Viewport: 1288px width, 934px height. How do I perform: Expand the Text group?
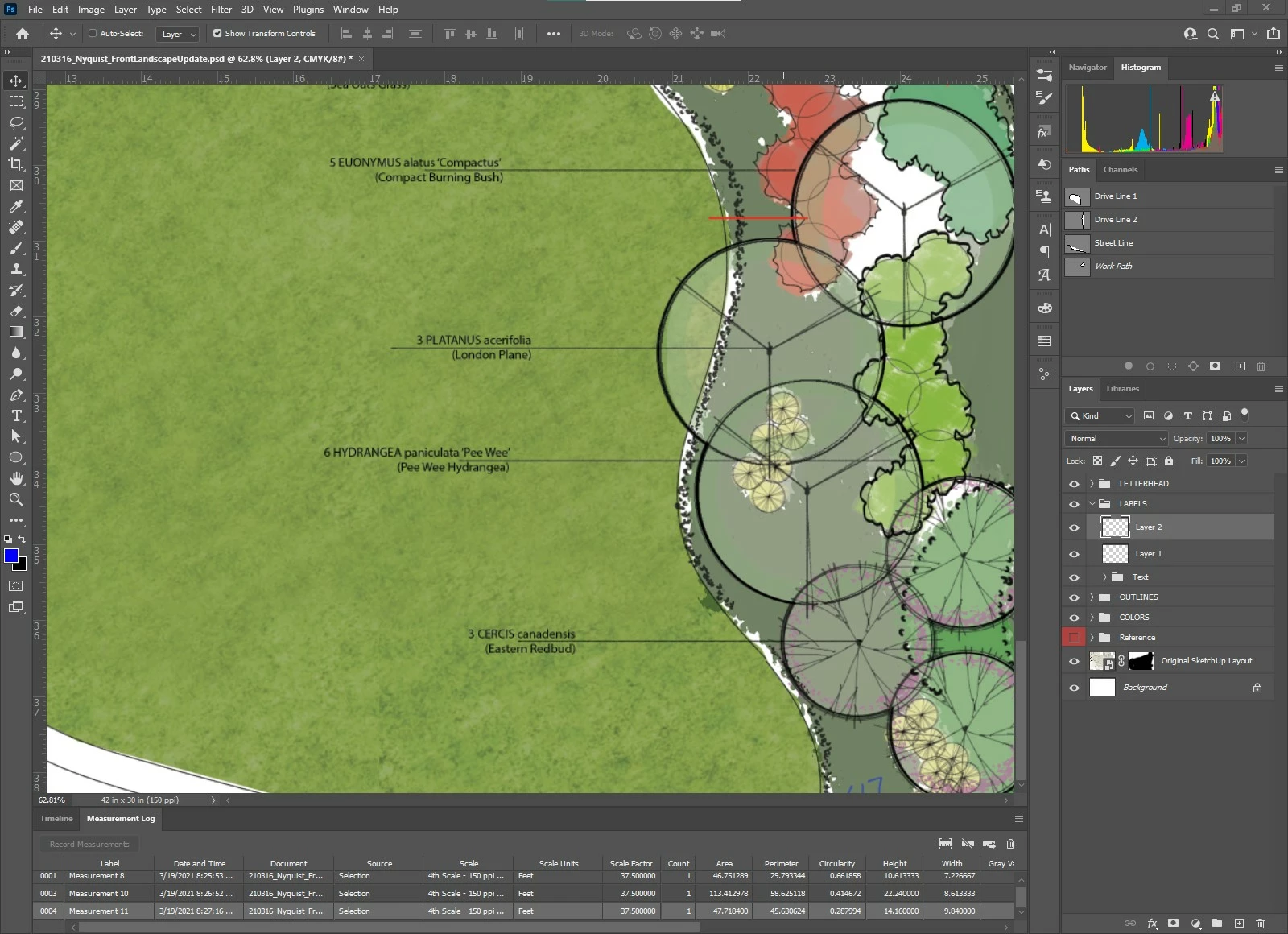point(1104,577)
